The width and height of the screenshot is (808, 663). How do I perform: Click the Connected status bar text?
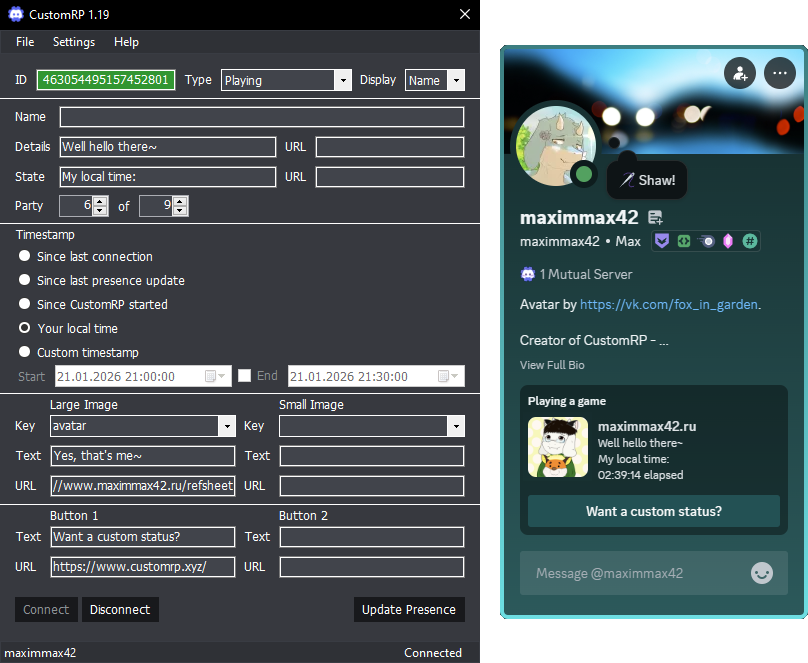click(433, 653)
